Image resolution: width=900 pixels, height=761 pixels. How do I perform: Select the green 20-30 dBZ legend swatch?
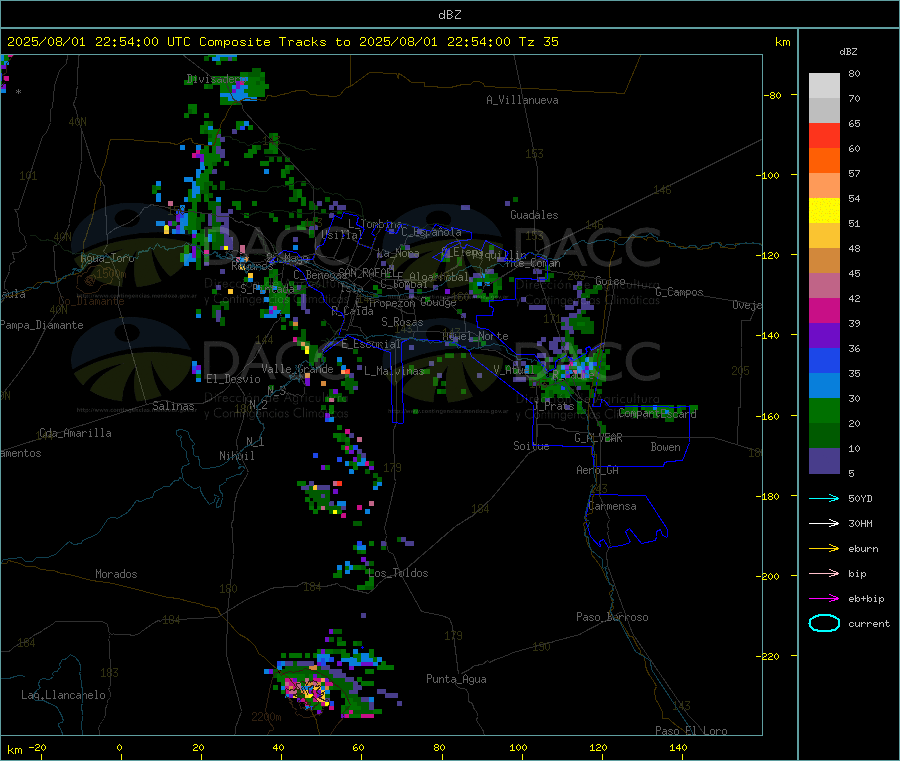[x=824, y=410]
